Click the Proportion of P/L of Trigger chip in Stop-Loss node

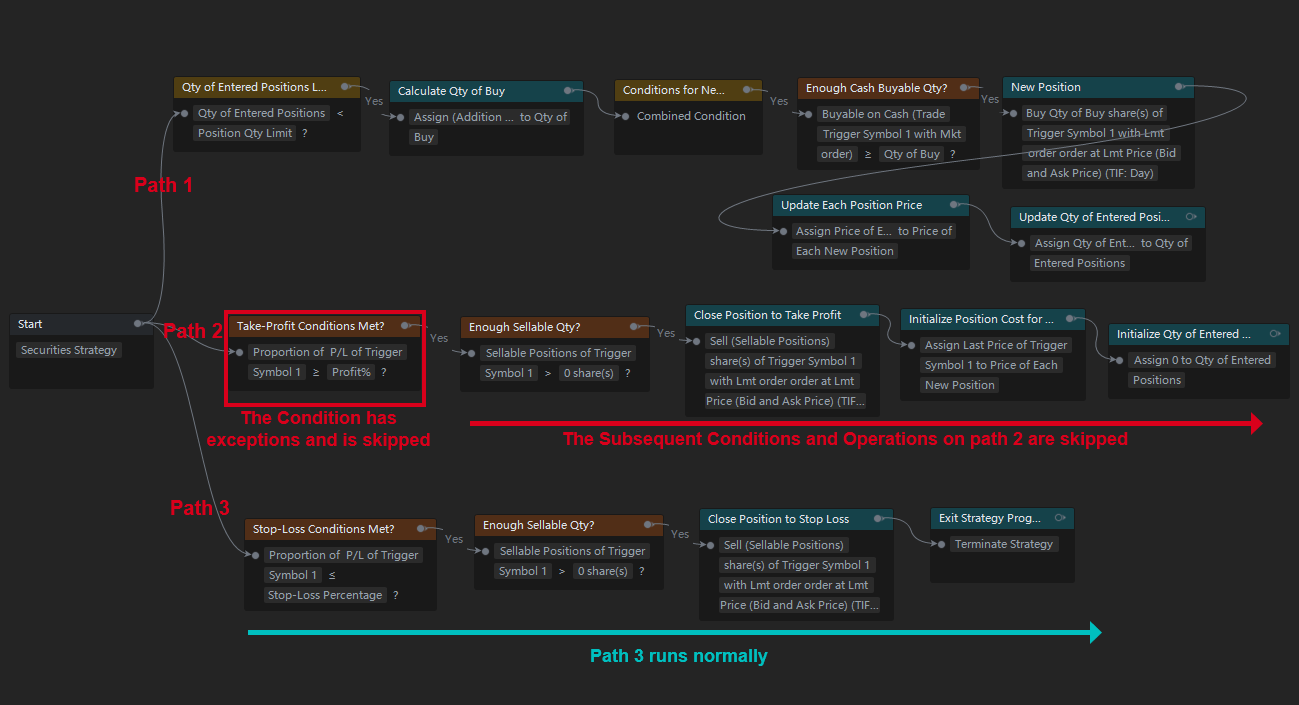343,555
